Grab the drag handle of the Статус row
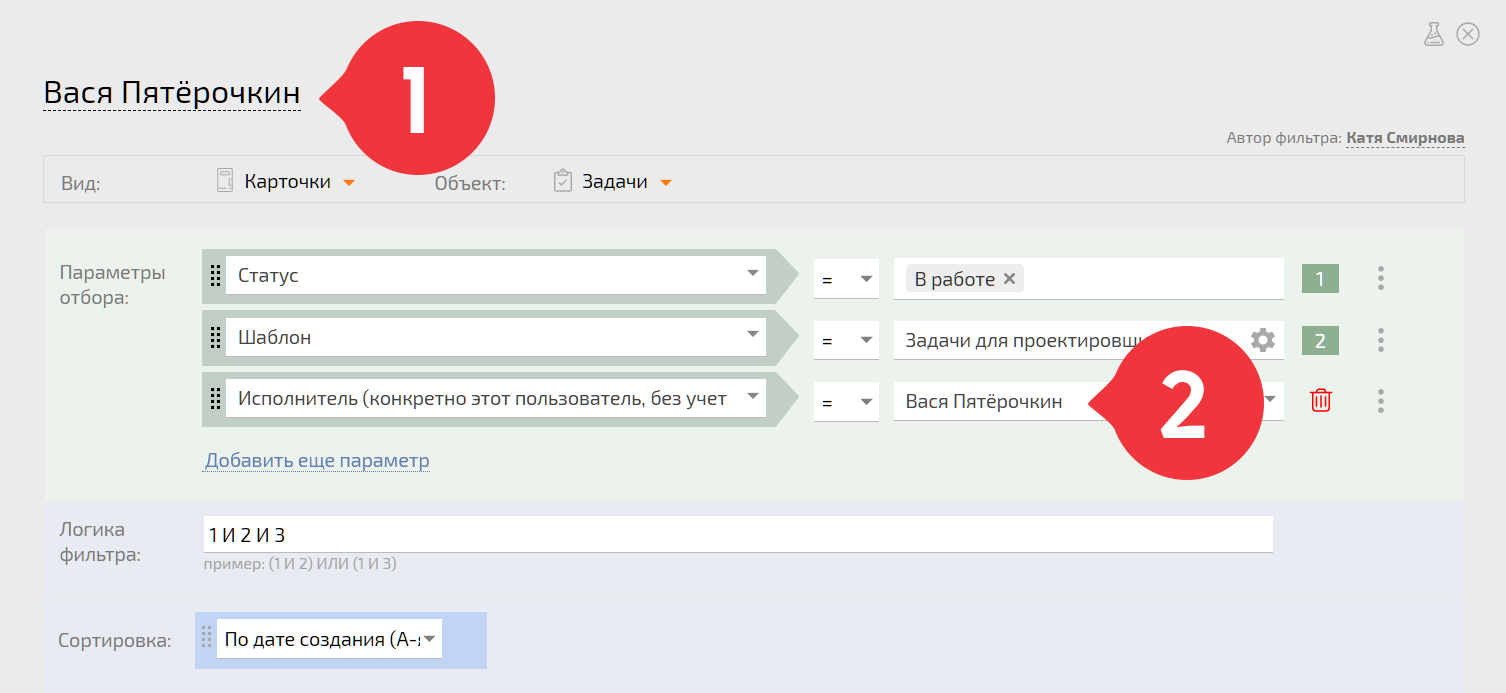This screenshot has height=693, width=1506. pos(215,276)
